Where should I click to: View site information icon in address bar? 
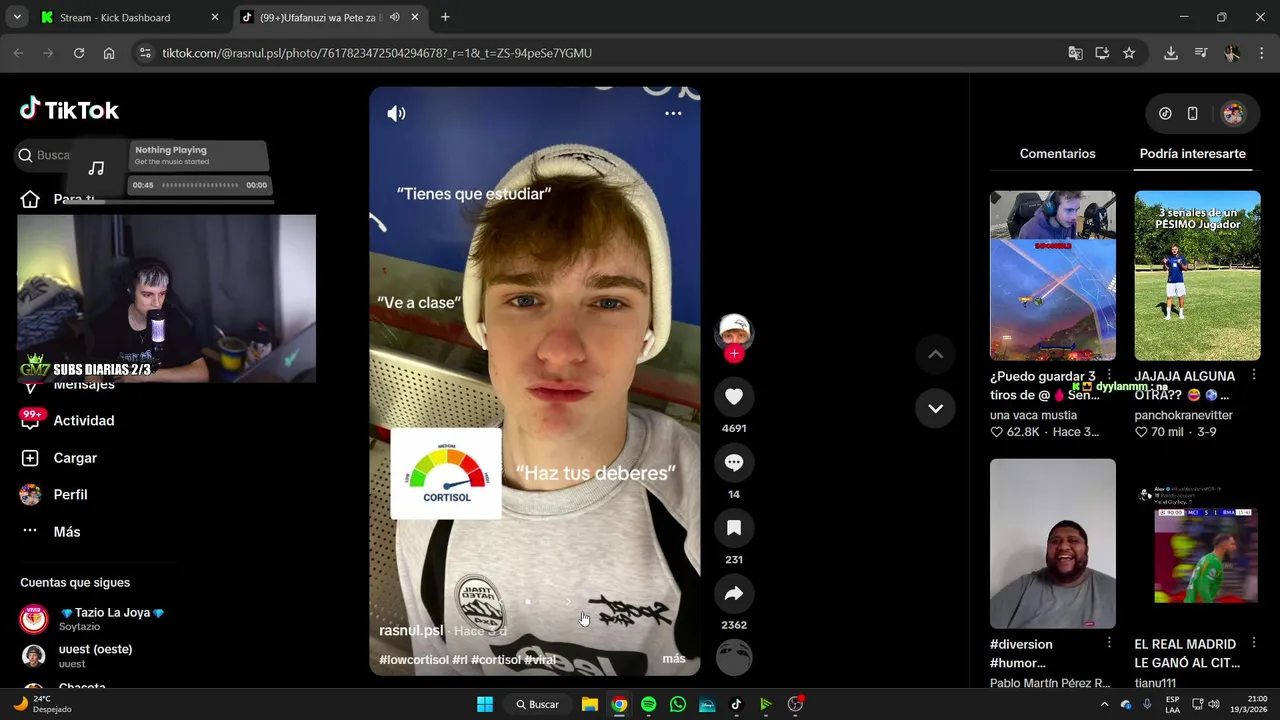[145, 53]
